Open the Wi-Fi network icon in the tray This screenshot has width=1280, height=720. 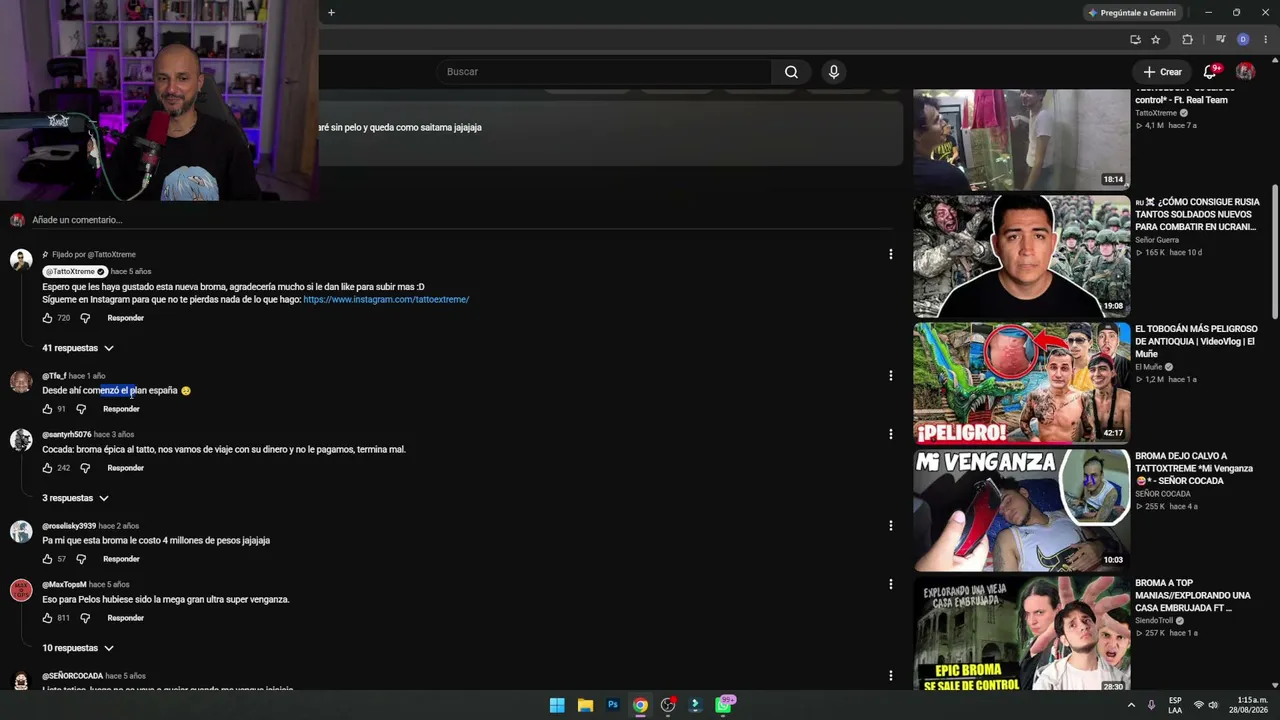tap(1199, 705)
